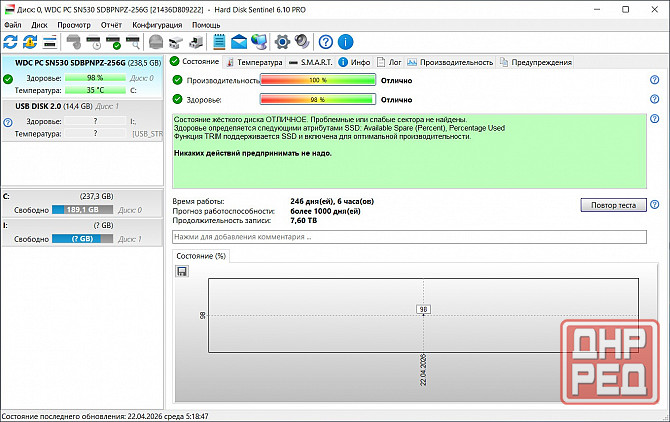Open the Температура tab
This screenshot has width=670, height=422.
tap(259, 62)
